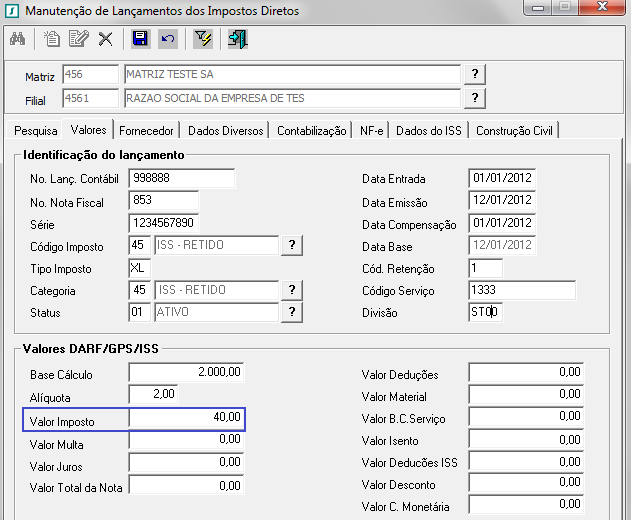Click the No. Nota Fiscal field
631x520 pixels.
click(164, 200)
